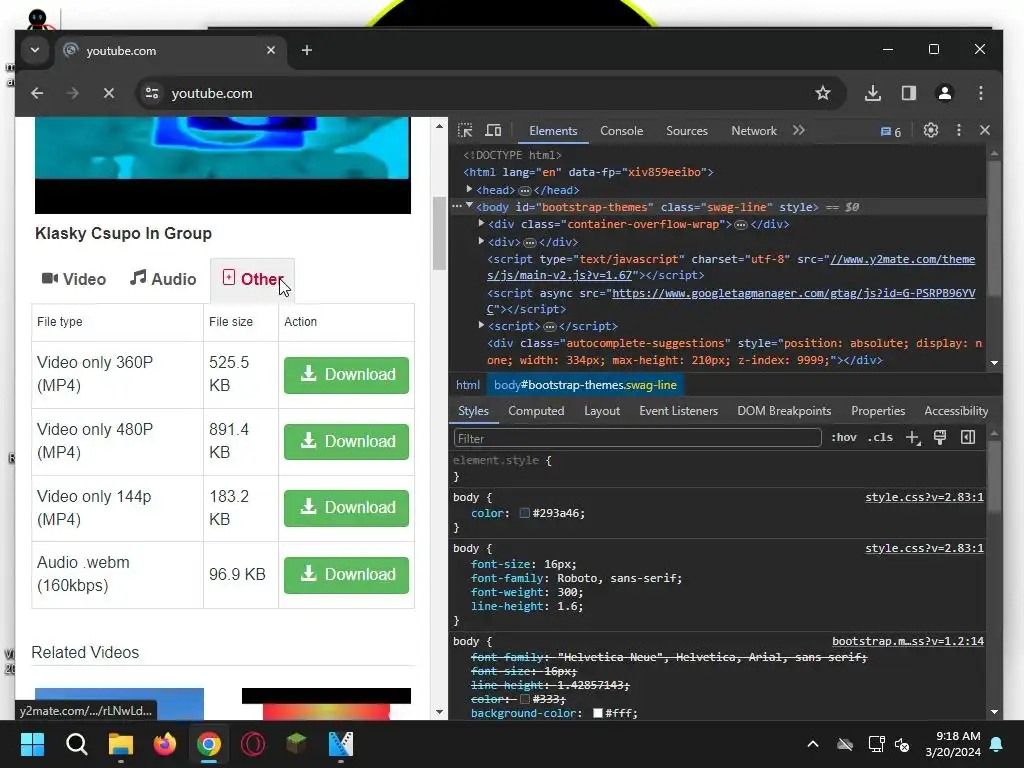Toggle computed styles sidebar icon
1024x768 pixels.
968,438
